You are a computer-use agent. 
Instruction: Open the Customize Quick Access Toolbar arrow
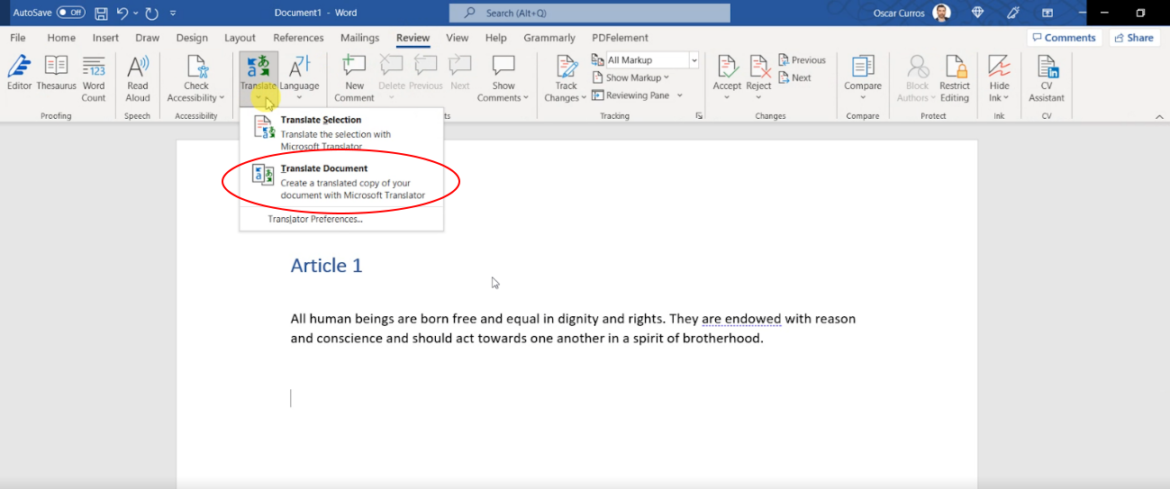click(173, 13)
